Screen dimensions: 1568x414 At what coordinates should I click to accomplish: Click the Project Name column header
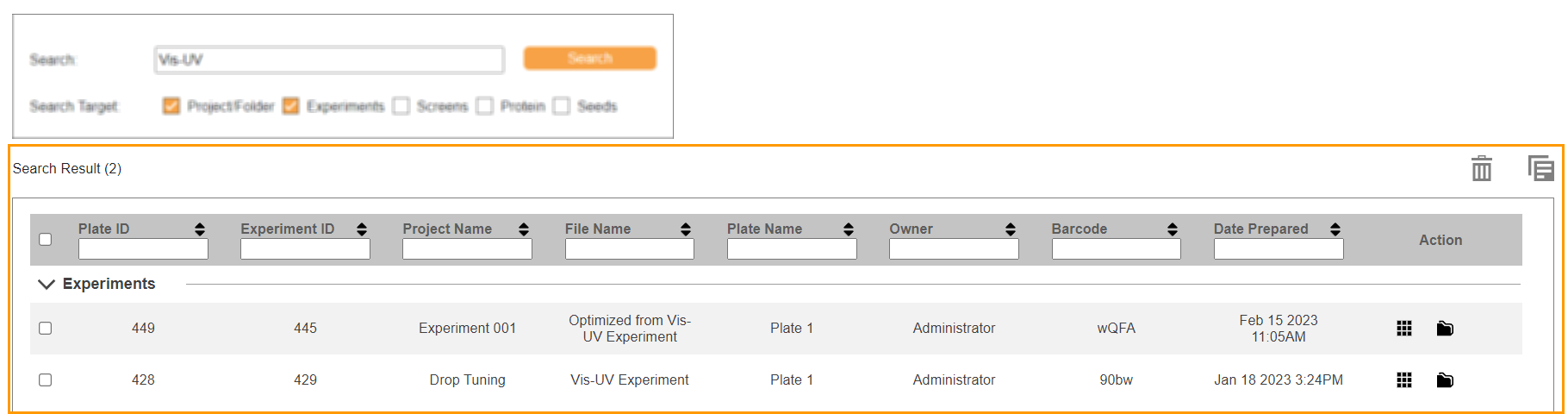pyautogui.click(x=447, y=229)
